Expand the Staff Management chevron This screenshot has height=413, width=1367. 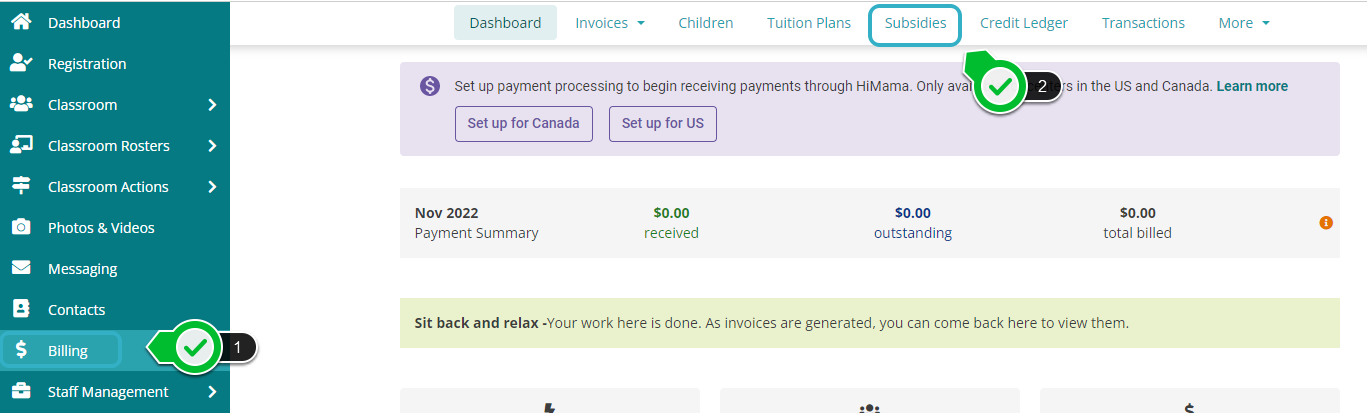click(212, 391)
